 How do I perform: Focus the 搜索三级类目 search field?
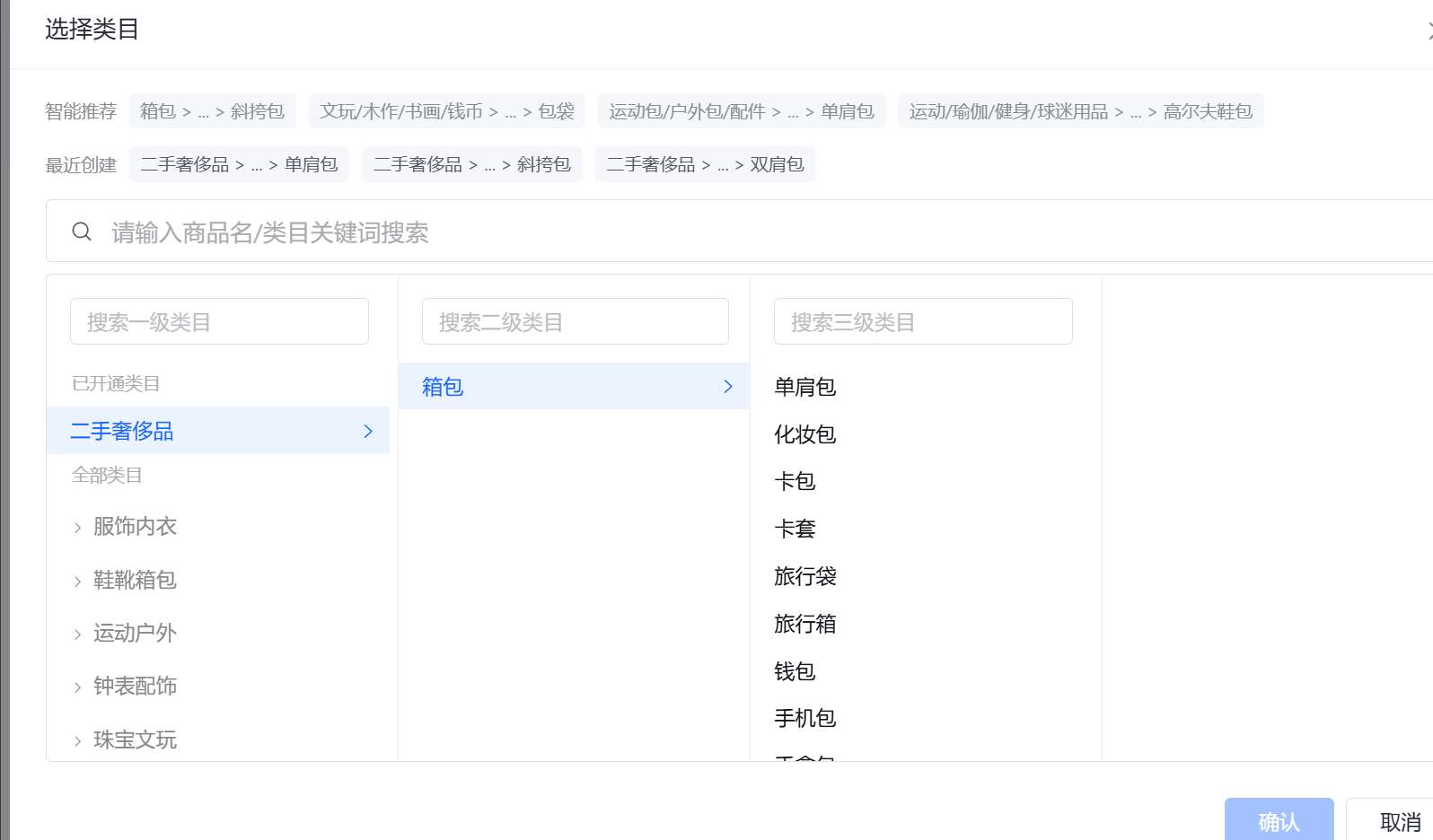(922, 322)
